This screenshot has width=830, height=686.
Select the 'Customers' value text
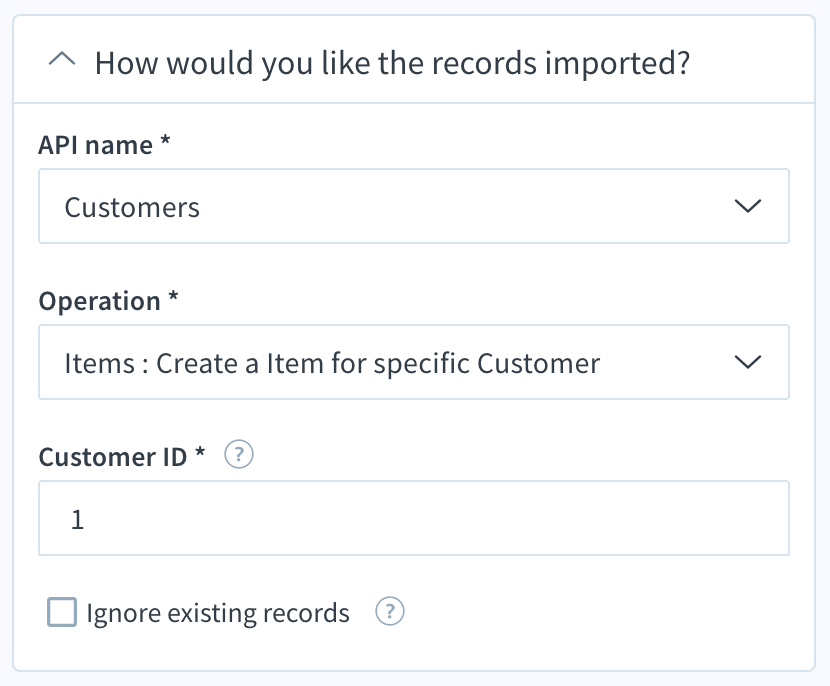(x=132, y=207)
